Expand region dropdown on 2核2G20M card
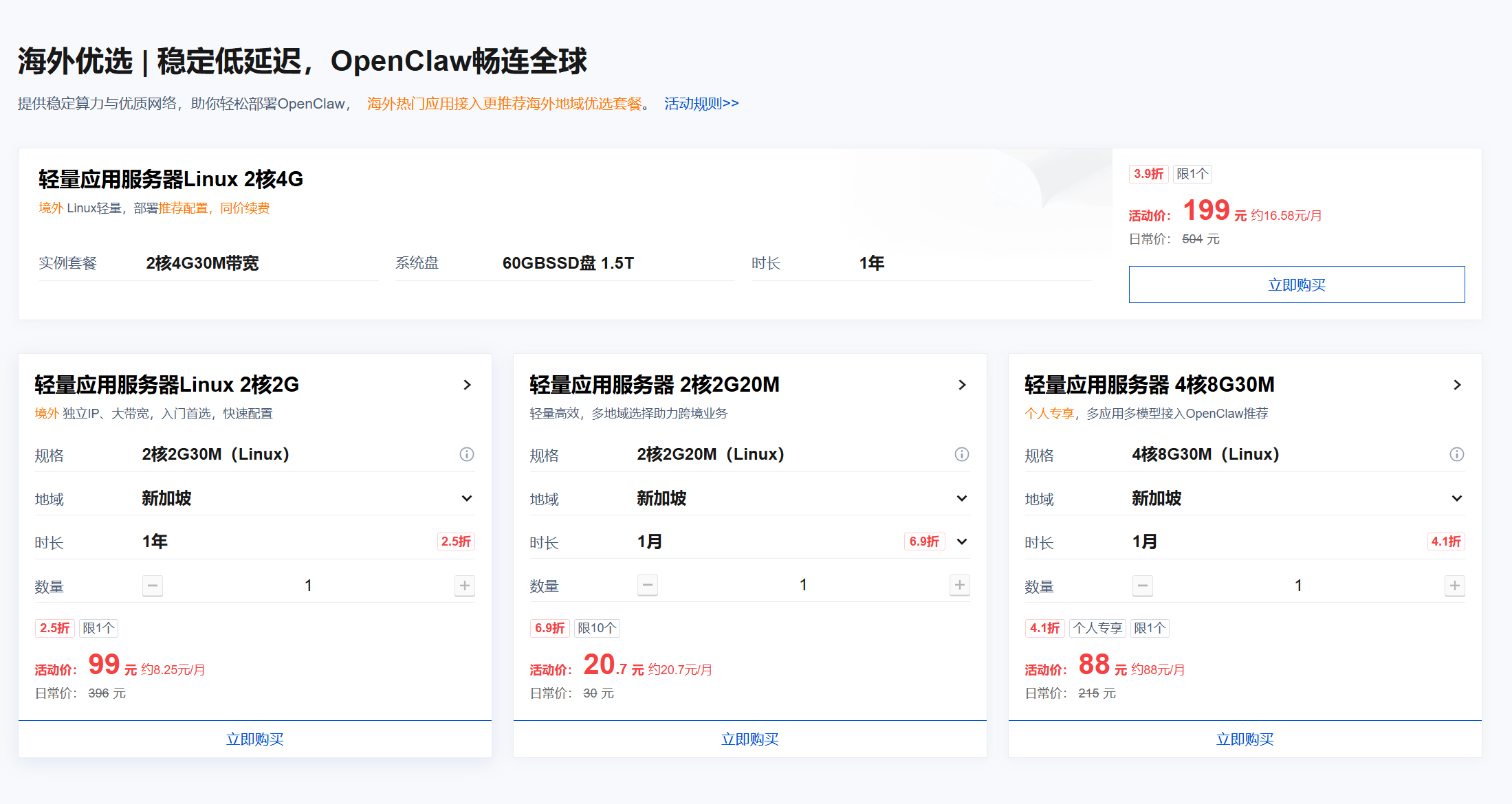 pyautogui.click(x=962, y=498)
